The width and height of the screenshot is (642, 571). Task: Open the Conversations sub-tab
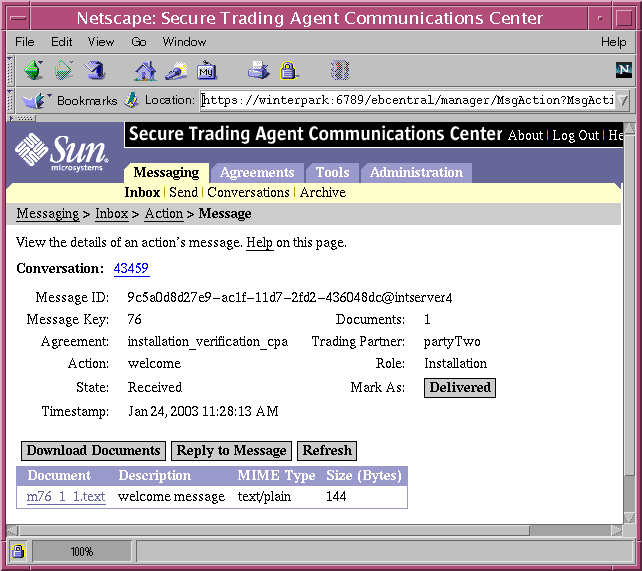[248, 192]
